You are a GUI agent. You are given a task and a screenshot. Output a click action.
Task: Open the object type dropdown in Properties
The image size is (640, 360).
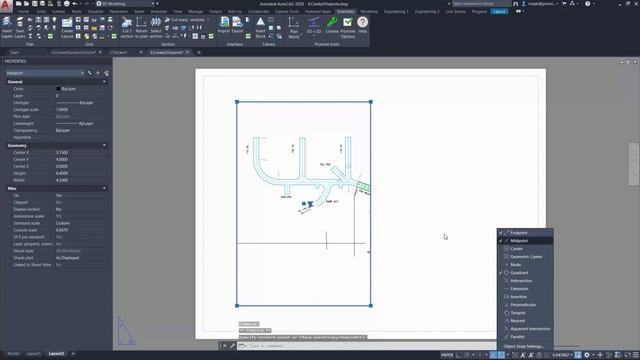45,73
